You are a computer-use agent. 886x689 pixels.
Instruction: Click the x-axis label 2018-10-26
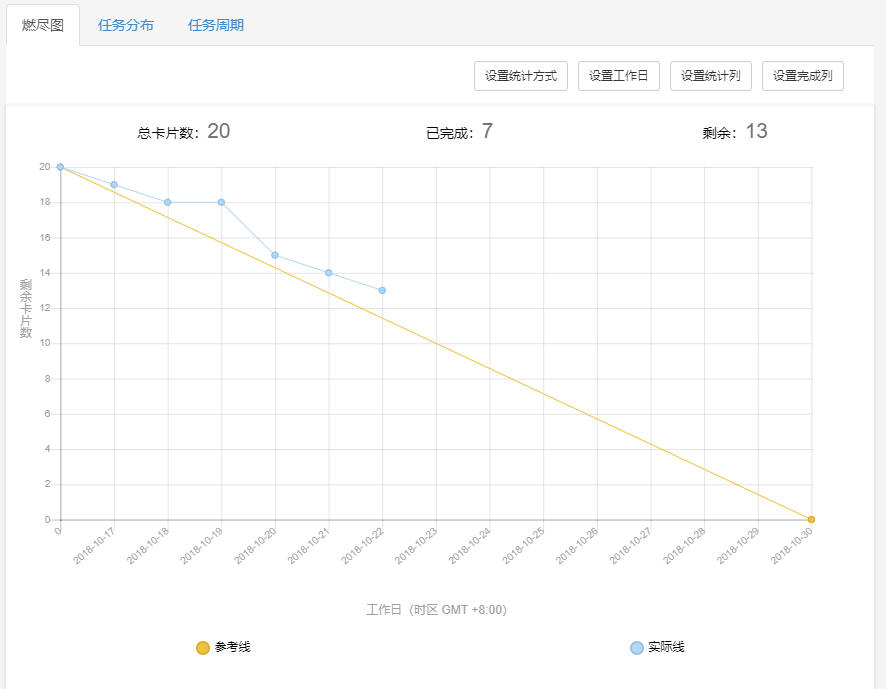click(x=577, y=546)
